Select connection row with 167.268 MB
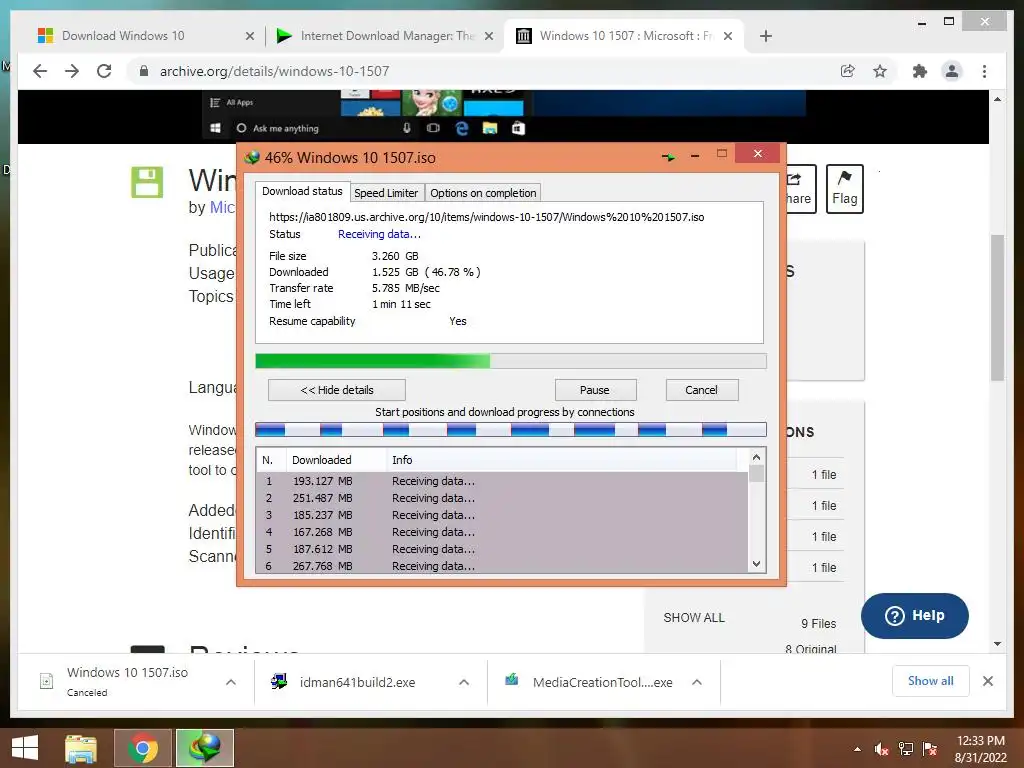This screenshot has width=1024, height=768. (502, 532)
